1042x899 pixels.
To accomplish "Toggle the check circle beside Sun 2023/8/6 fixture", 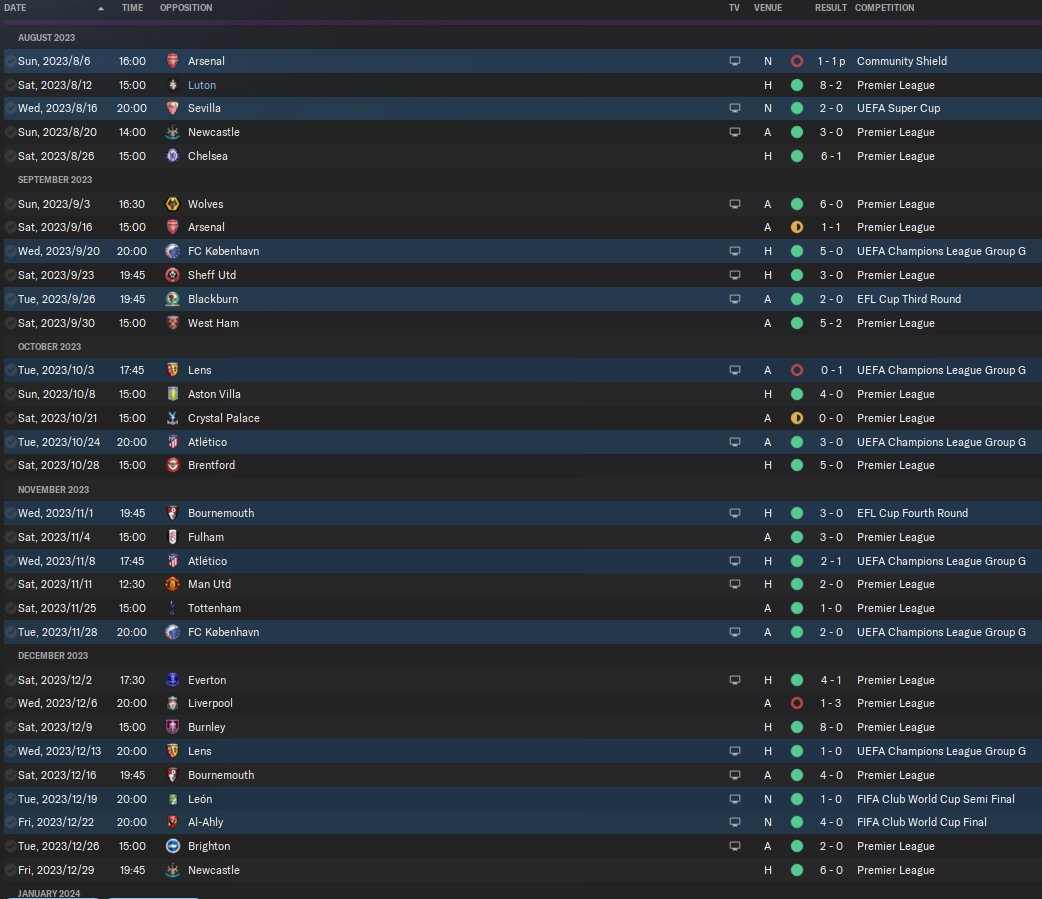I will pos(11,61).
